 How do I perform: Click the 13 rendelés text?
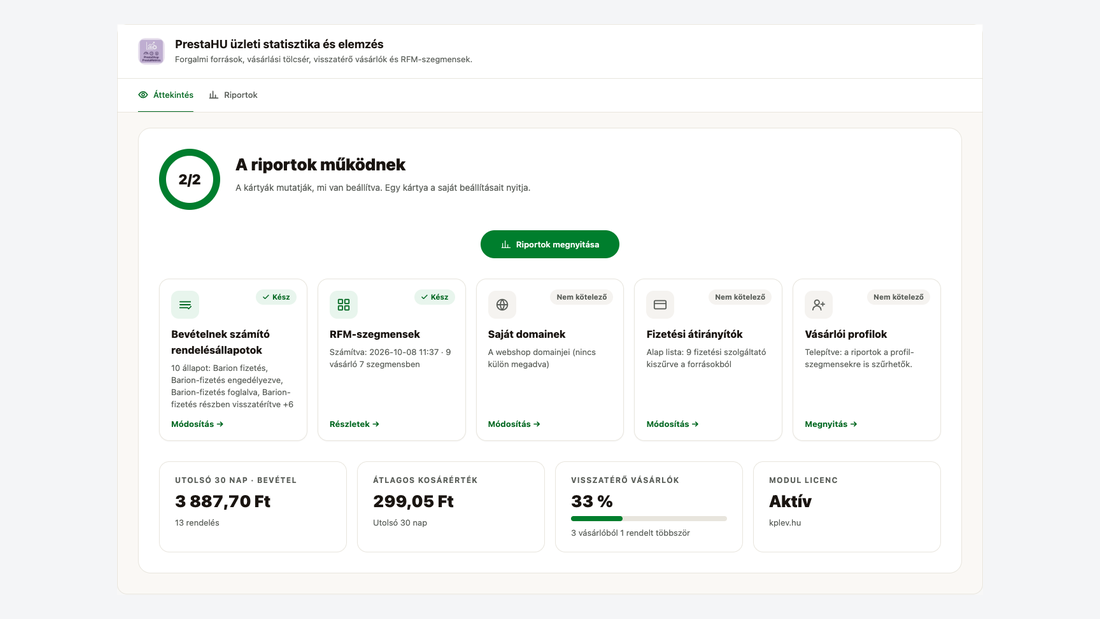coord(197,523)
